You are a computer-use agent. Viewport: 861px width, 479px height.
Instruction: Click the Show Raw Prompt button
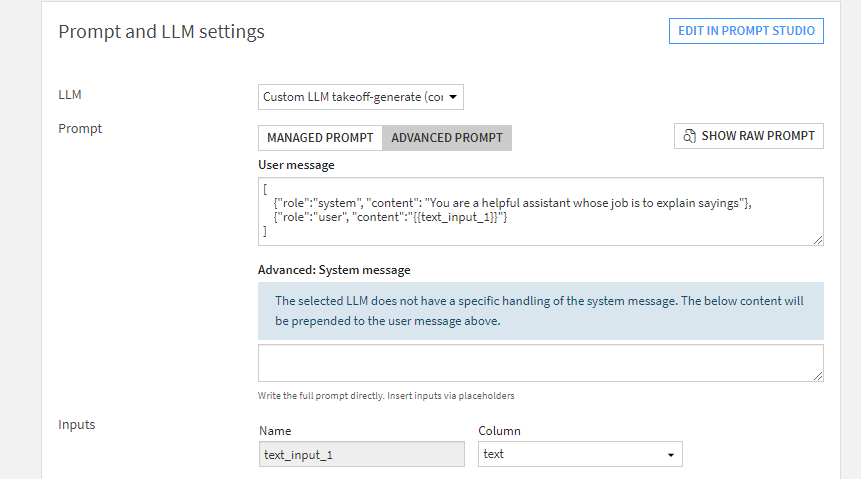click(749, 136)
